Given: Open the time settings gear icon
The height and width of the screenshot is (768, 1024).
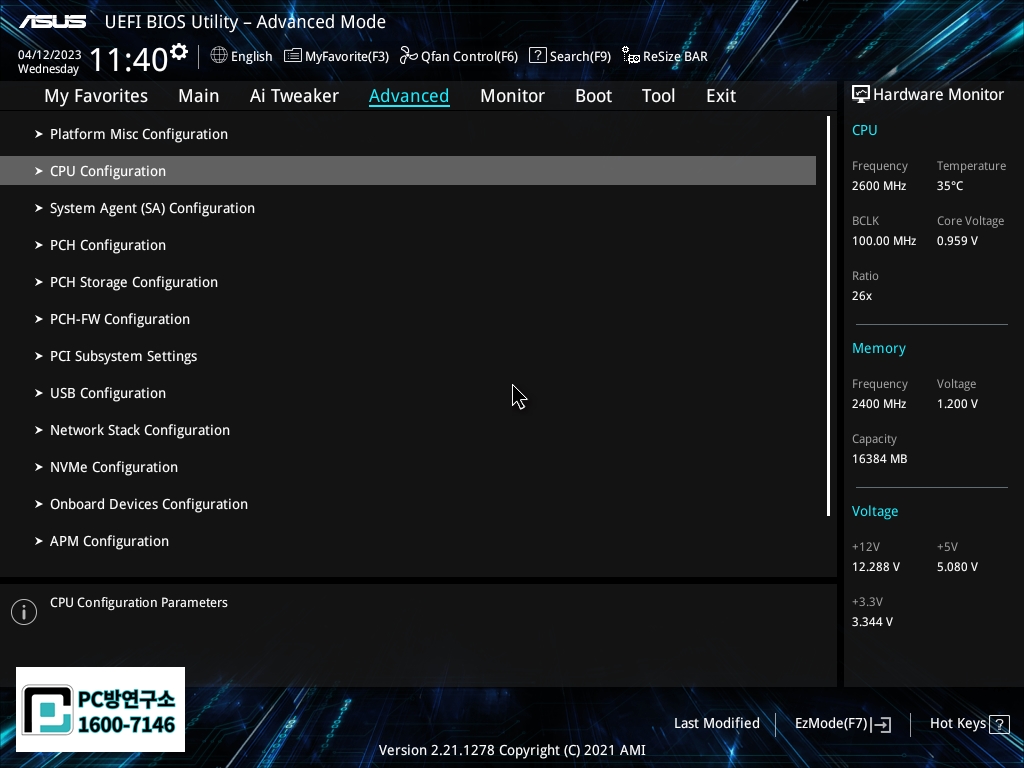Looking at the screenshot, I should [179, 52].
